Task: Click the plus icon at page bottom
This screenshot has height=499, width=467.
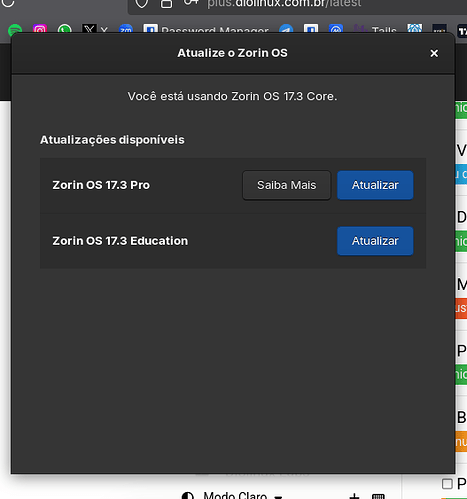Action: click(x=354, y=496)
